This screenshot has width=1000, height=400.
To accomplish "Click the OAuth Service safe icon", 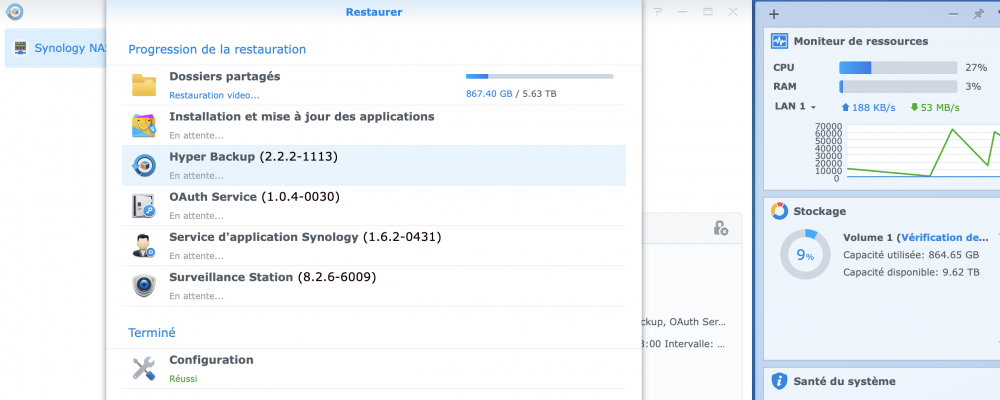I will [143, 205].
